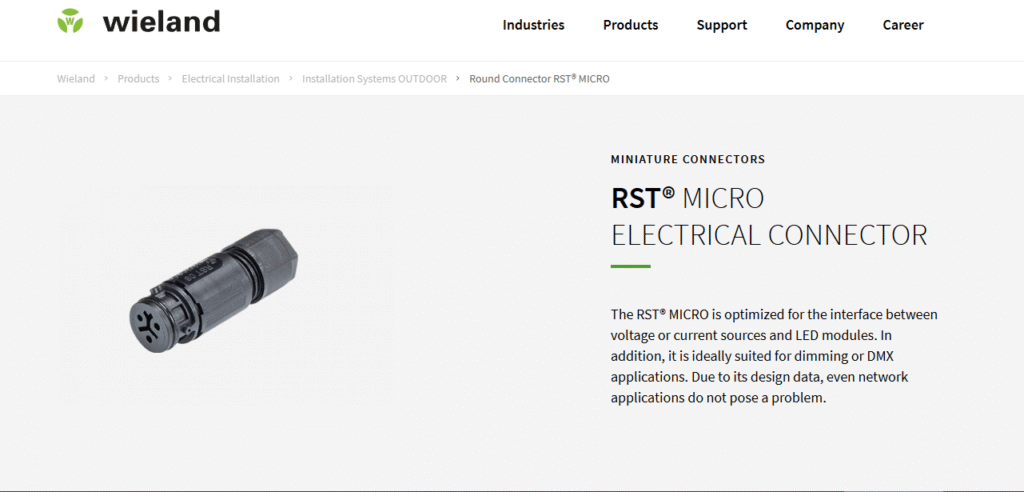The image size is (1024, 492).
Task: Open Installation Systems OUTDOOR breadcrumb
Action: (374, 78)
